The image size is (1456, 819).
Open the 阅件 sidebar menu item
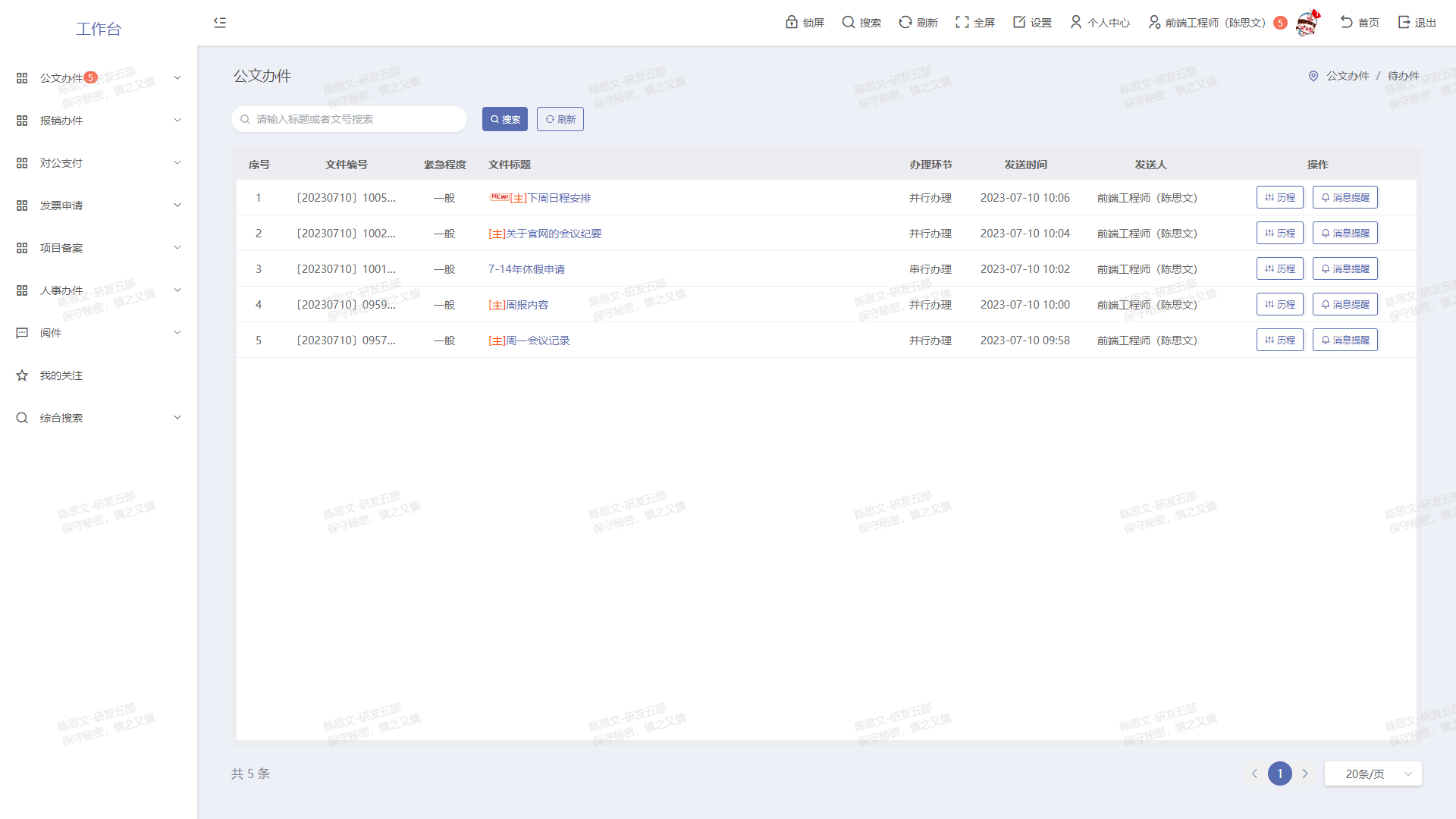pos(51,333)
